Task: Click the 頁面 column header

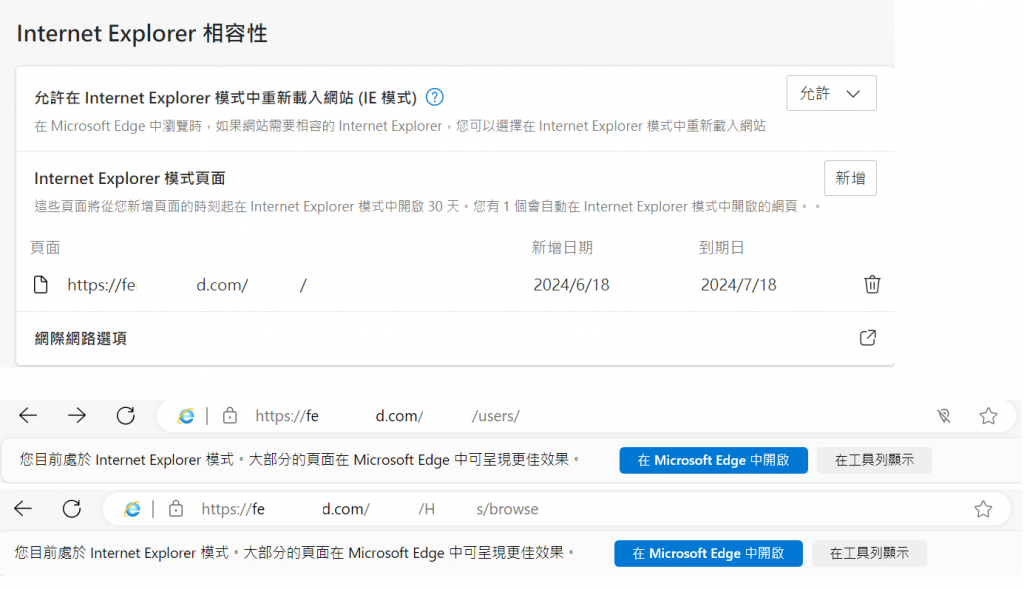Action: click(45, 247)
